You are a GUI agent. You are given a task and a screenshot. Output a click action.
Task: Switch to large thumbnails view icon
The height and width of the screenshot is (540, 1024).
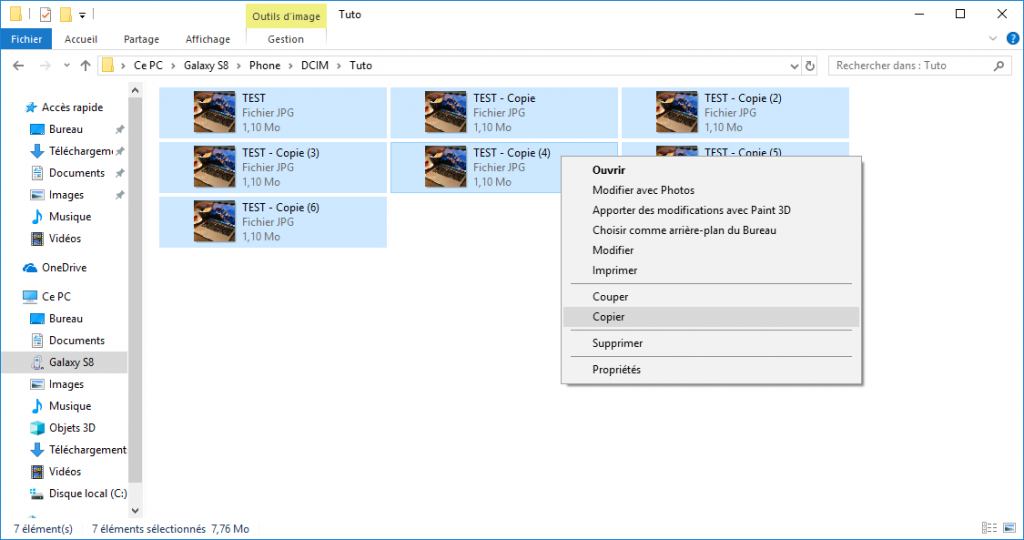1007,528
